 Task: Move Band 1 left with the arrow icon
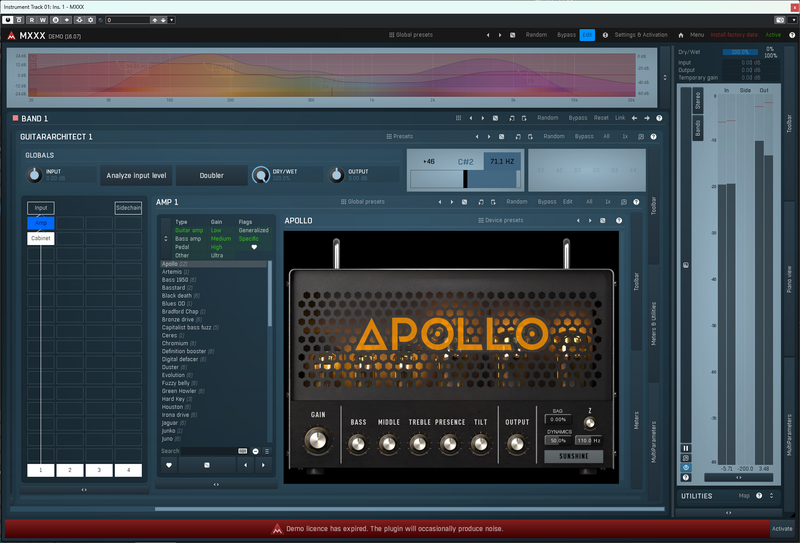coord(634,118)
